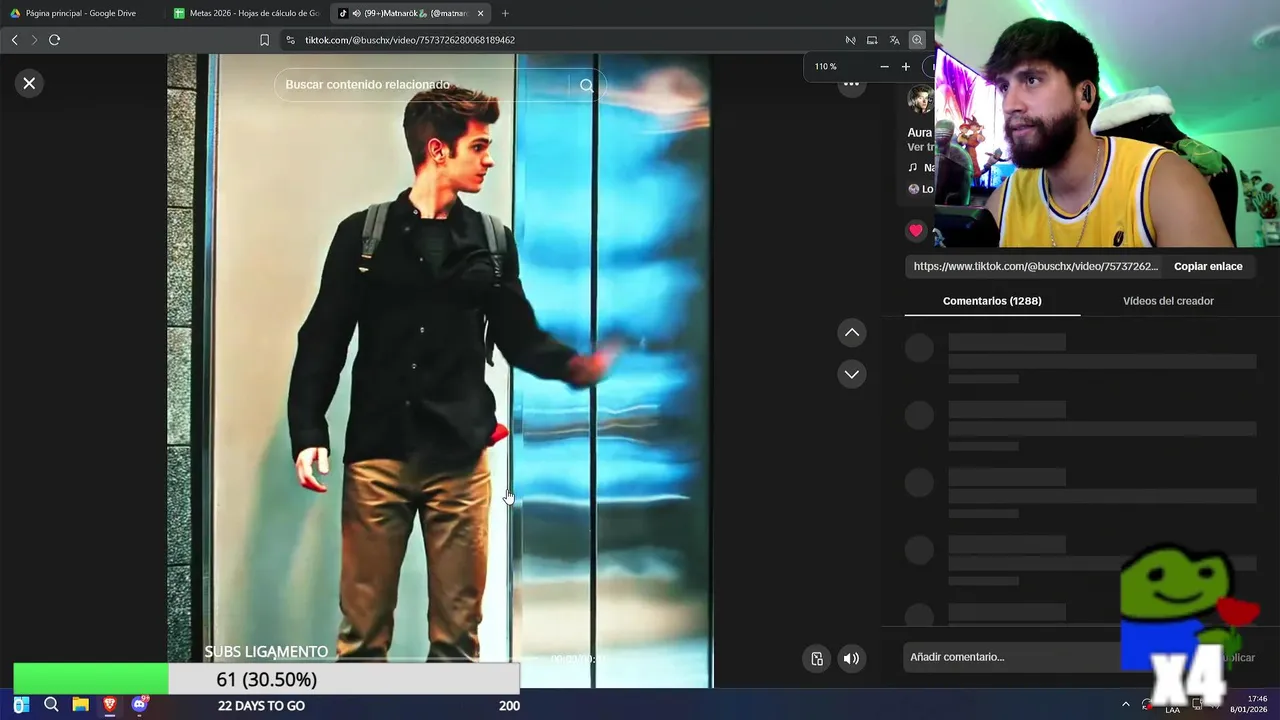Open File Explorer from the taskbar
Viewport: 1280px width, 720px height.
[80, 705]
